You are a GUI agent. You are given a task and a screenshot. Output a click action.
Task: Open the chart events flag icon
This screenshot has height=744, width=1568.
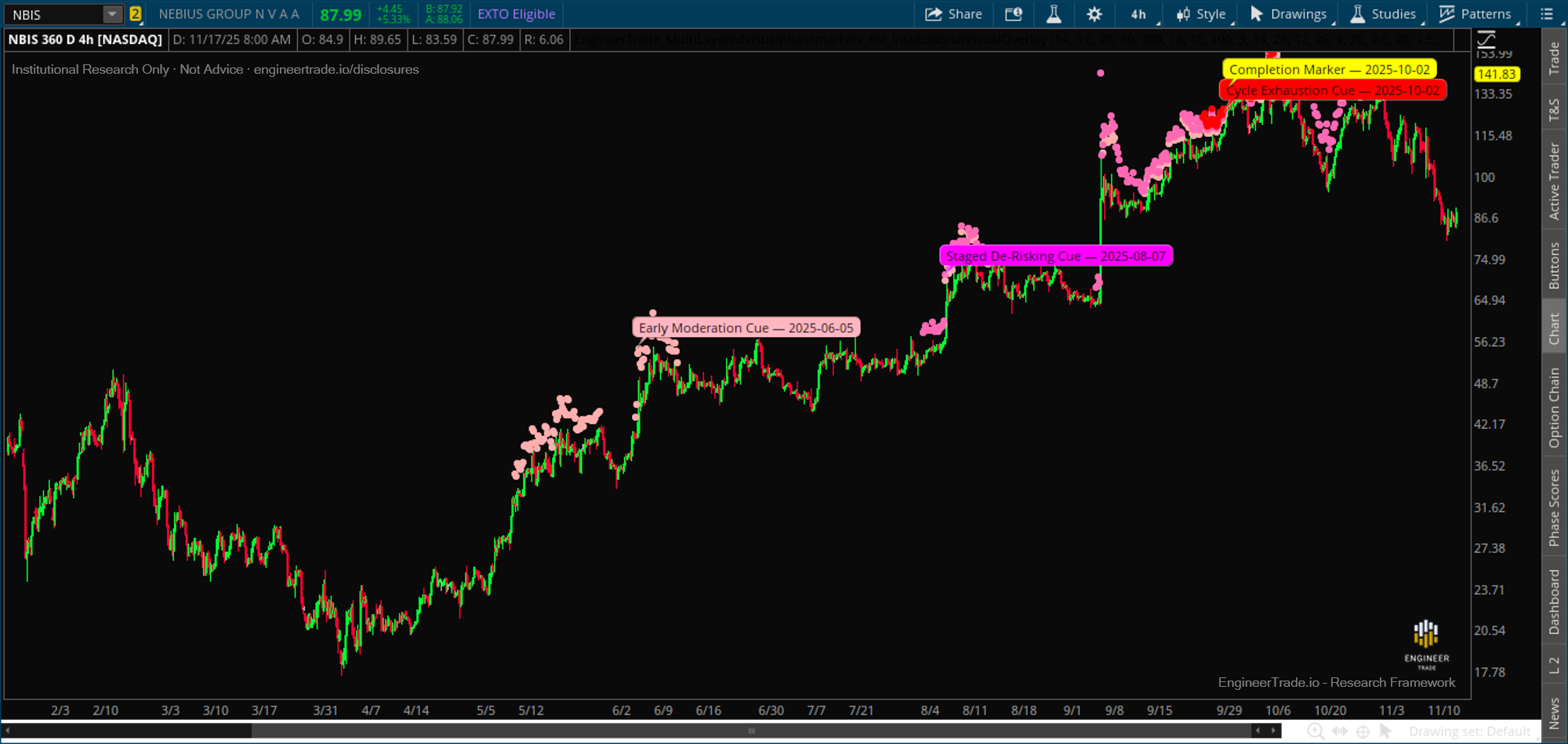(x=1014, y=13)
